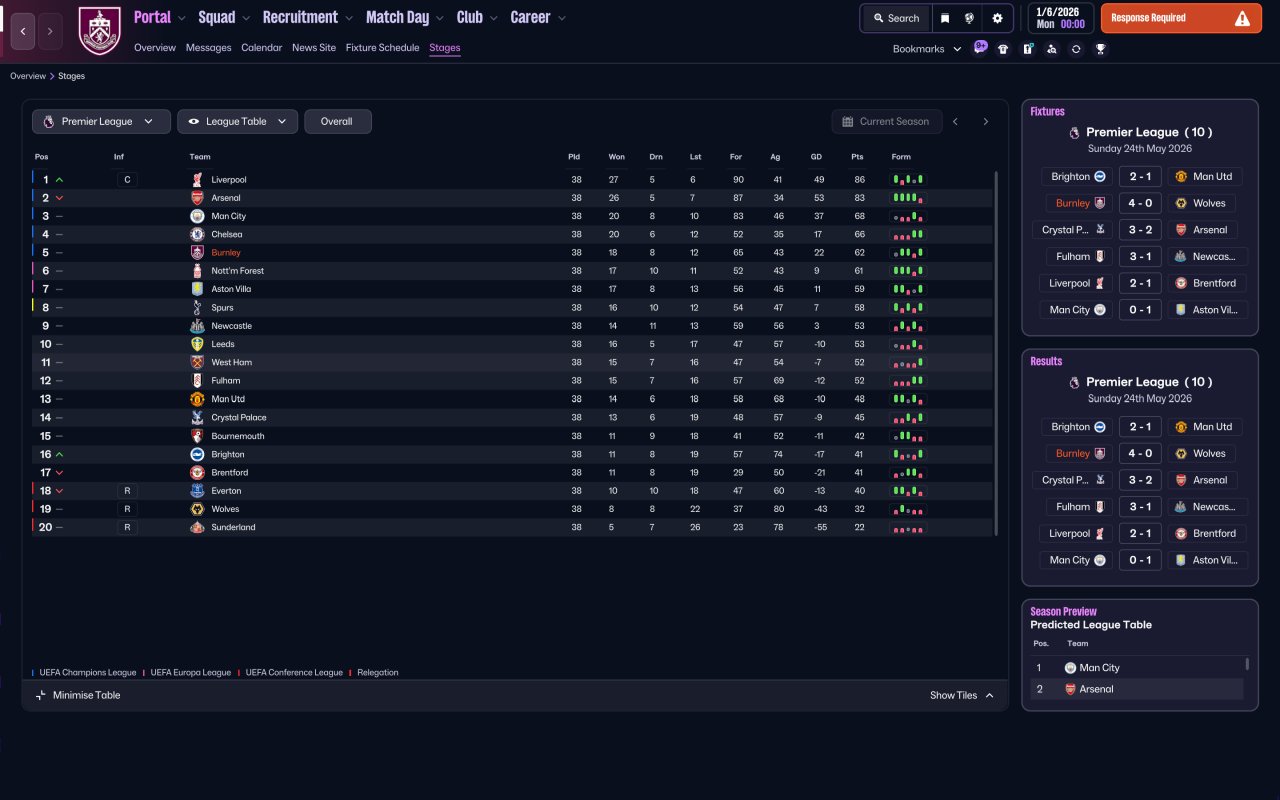Open the Messages tab
Viewport: 1280px width, 800px height.
[208, 48]
